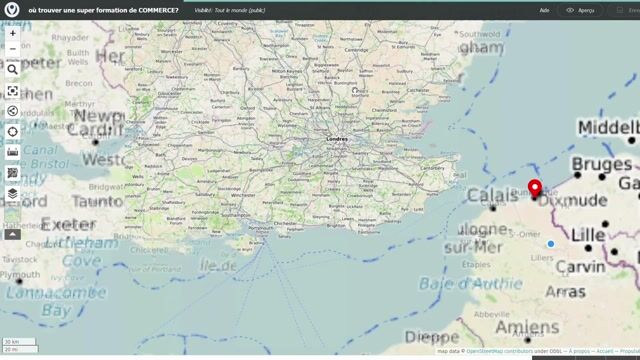Screen dimensions: 640x360
Task: Change the visibility 'Tout le monde (public)' setting
Action: click(230, 10)
